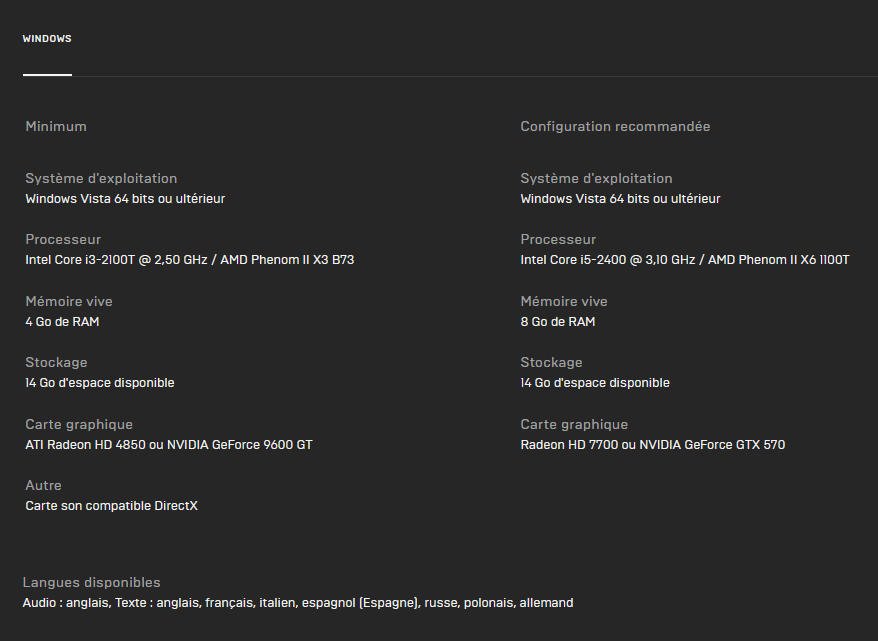The height and width of the screenshot is (641, 878).
Task: Click recommended 14 Go d'espace disponible text
Action: coord(595,383)
